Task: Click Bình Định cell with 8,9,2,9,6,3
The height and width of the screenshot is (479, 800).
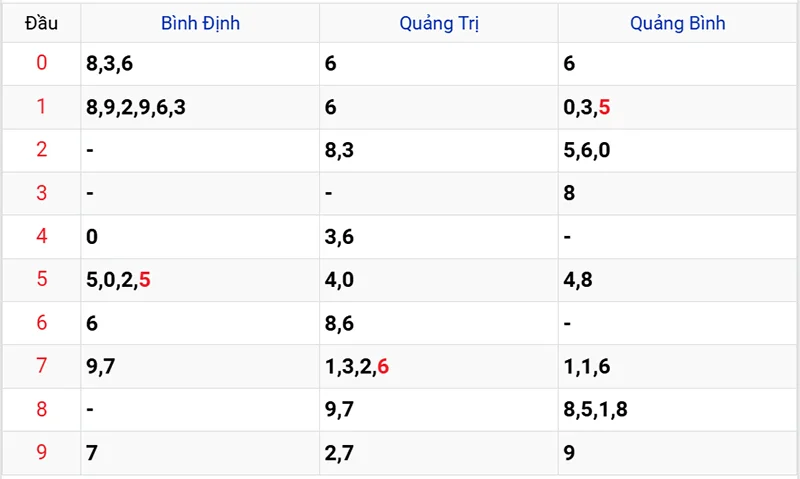Action: pyautogui.click(x=136, y=107)
